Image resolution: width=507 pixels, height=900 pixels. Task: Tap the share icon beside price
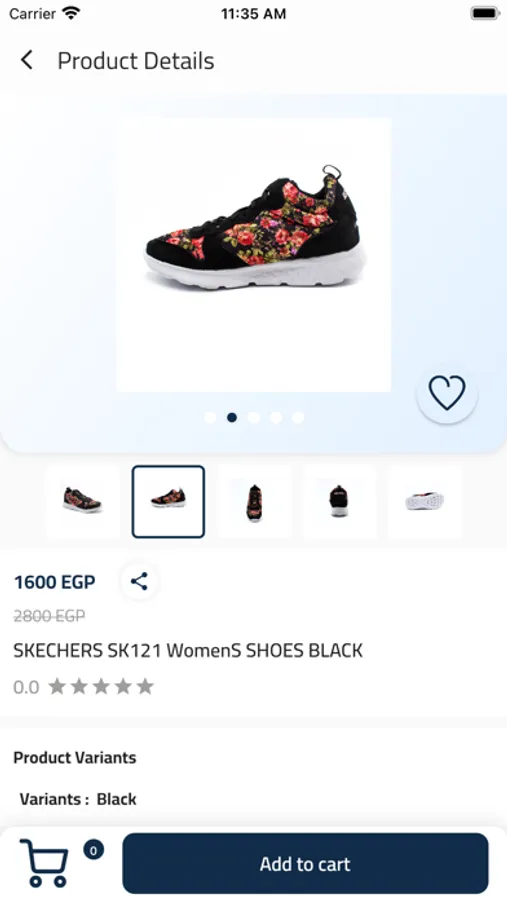coord(139,581)
